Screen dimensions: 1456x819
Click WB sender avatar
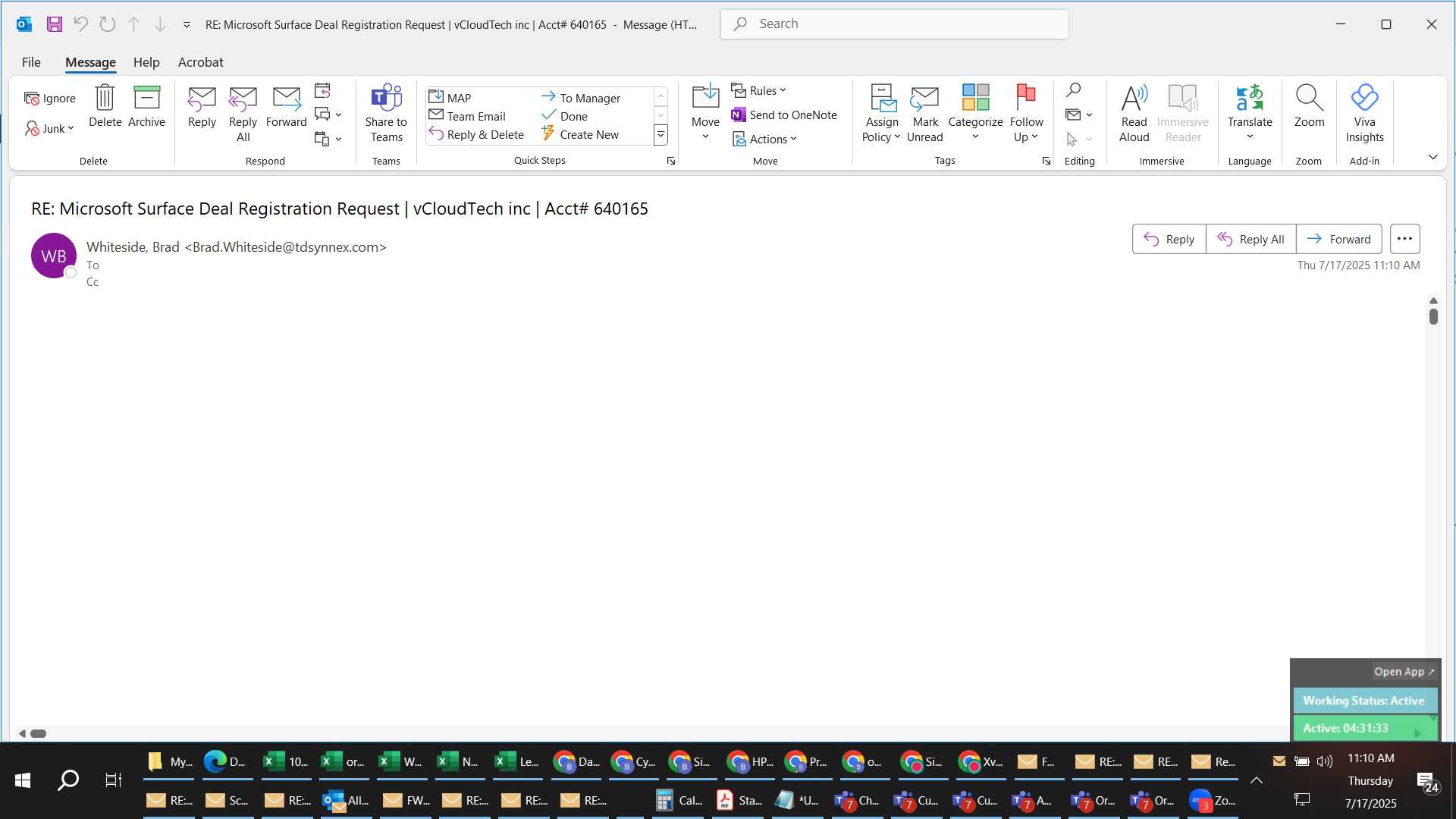tap(53, 256)
